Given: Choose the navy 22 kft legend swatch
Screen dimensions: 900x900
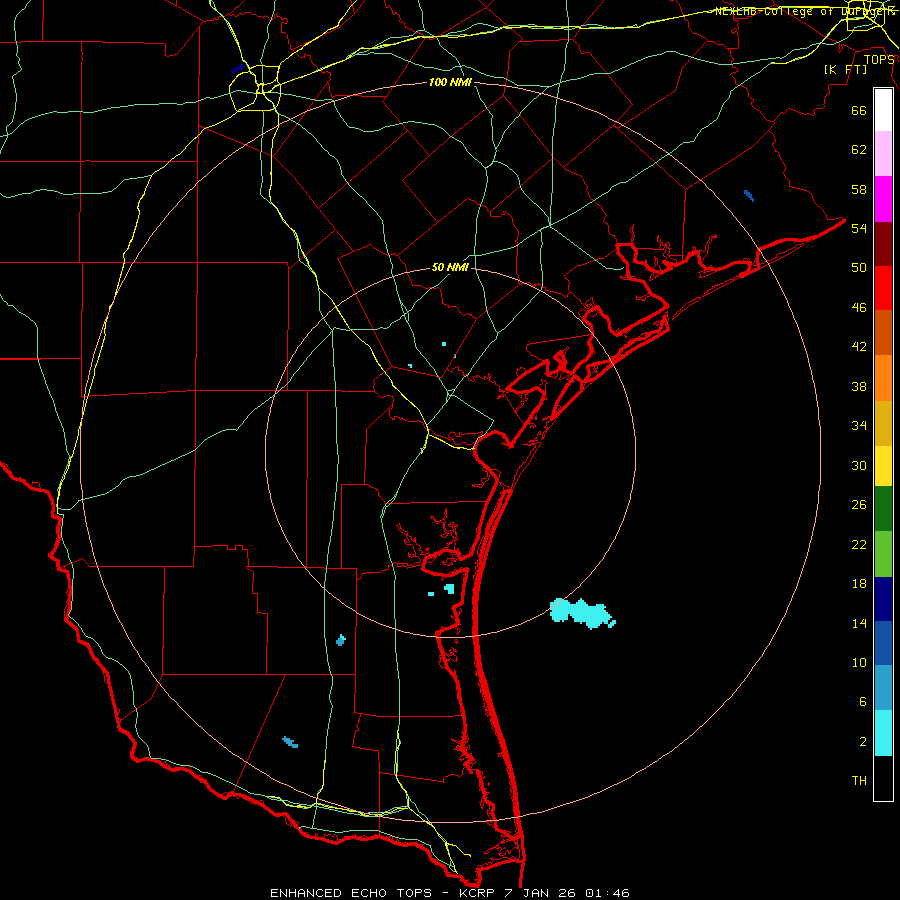Looking at the screenshot, I should pos(883,599).
